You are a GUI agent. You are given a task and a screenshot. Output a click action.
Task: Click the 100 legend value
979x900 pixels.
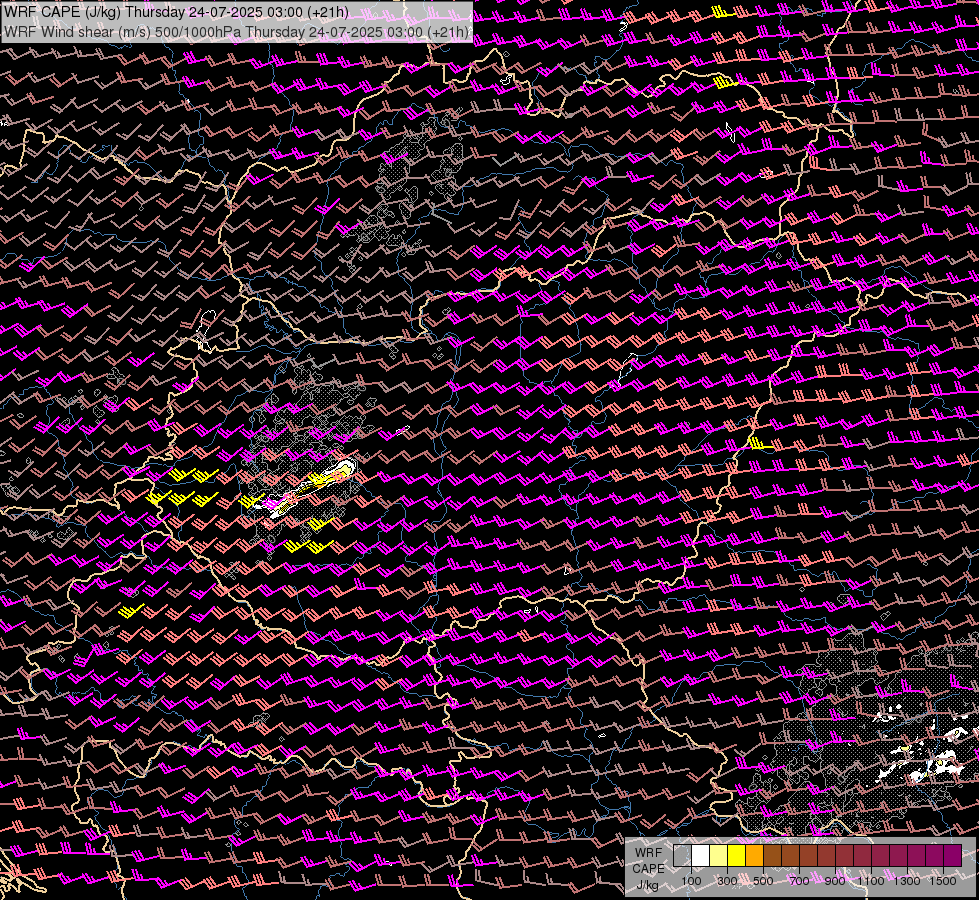tap(691, 881)
